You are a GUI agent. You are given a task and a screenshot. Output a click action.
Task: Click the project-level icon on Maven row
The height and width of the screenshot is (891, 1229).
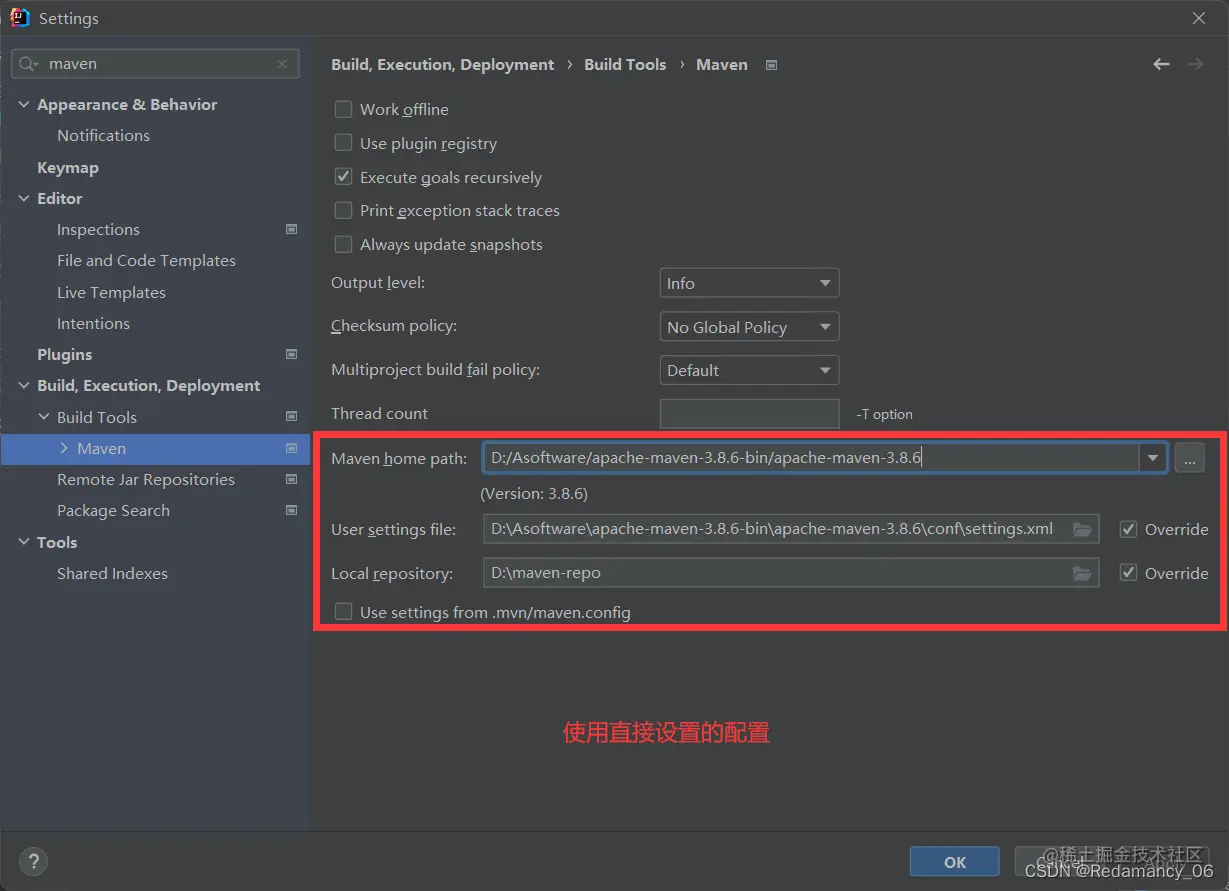tap(292, 448)
